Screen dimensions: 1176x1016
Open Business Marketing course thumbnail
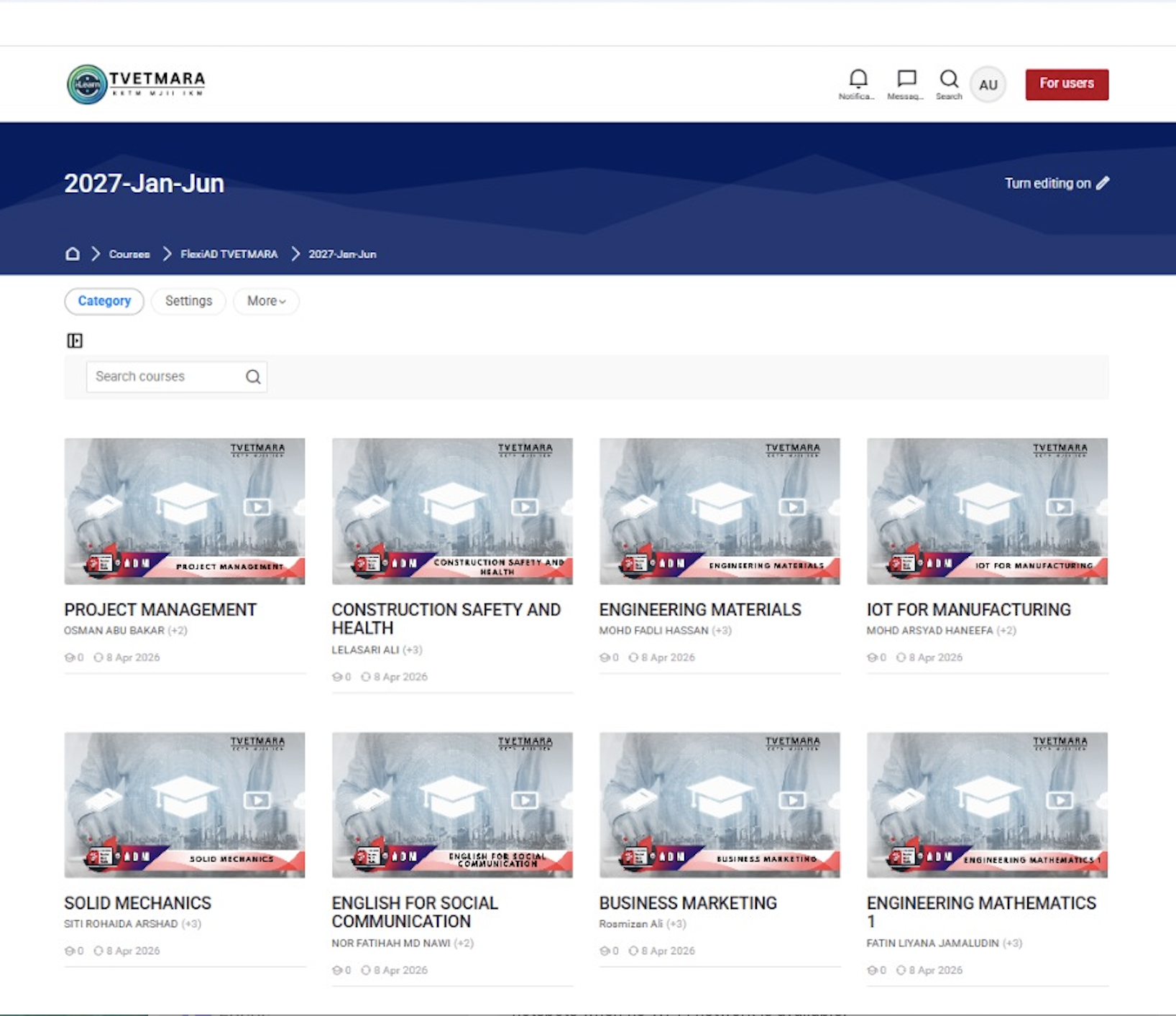click(720, 805)
